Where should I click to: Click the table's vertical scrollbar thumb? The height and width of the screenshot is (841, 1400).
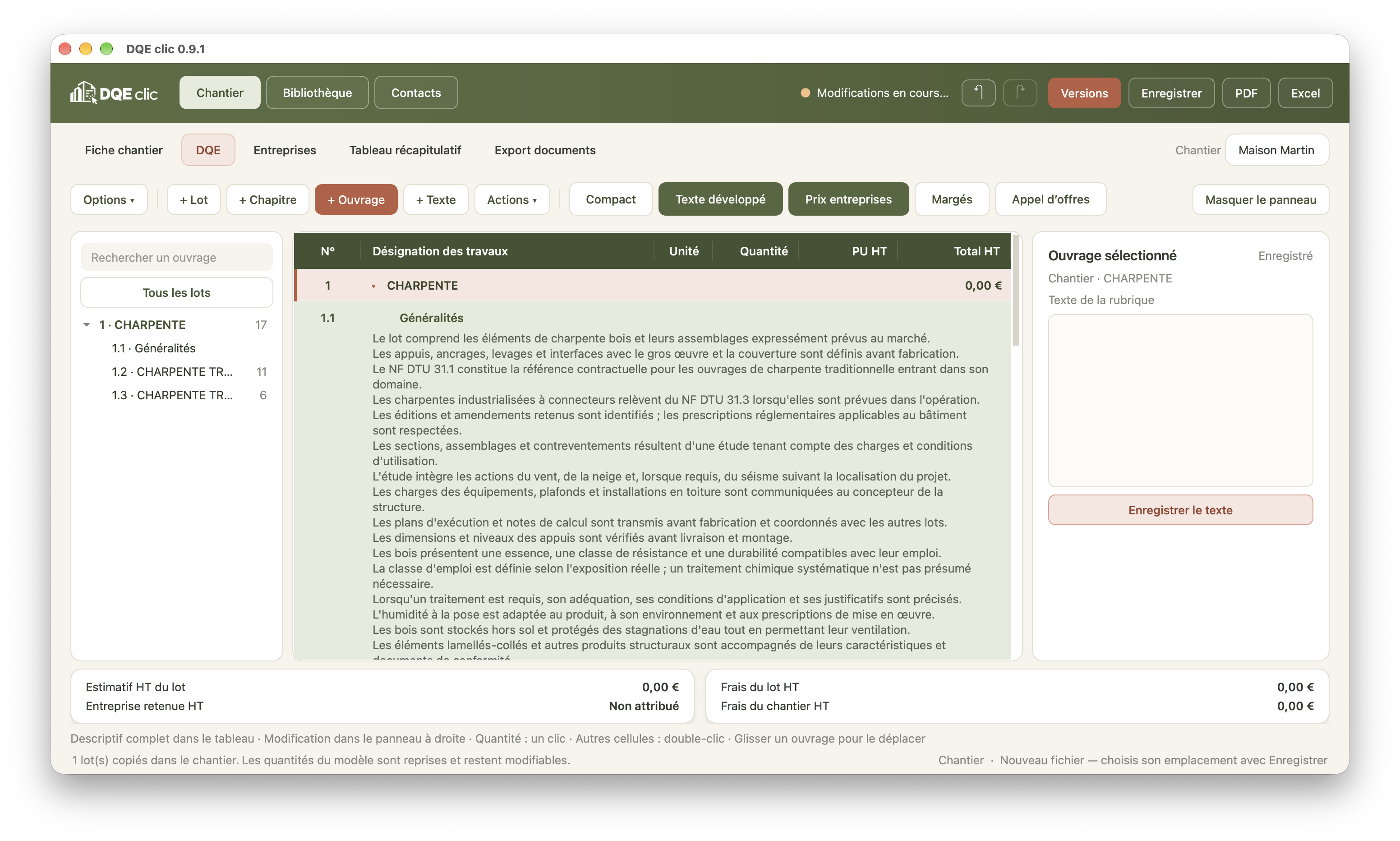pyautogui.click(x=1016, y=290)
